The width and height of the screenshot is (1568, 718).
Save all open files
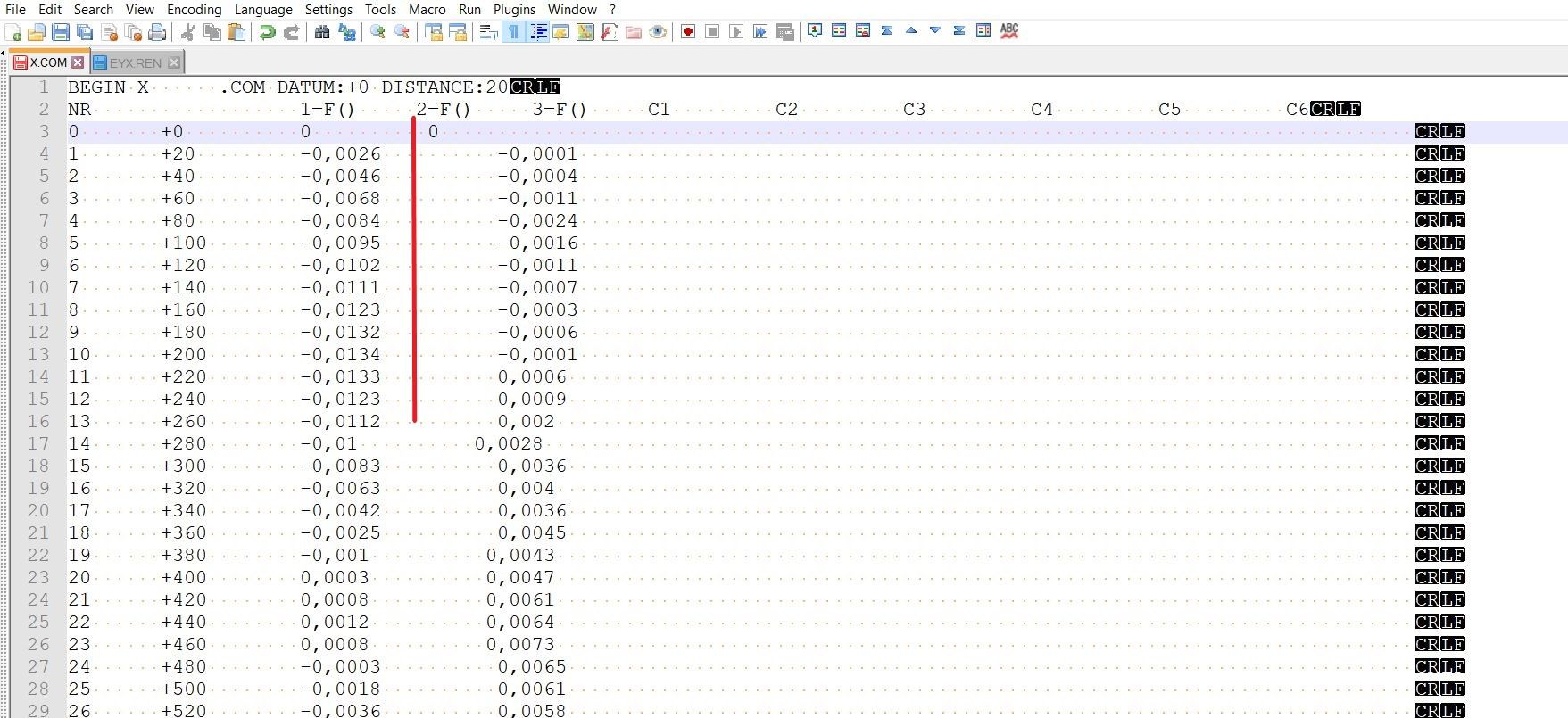(85, 33)
